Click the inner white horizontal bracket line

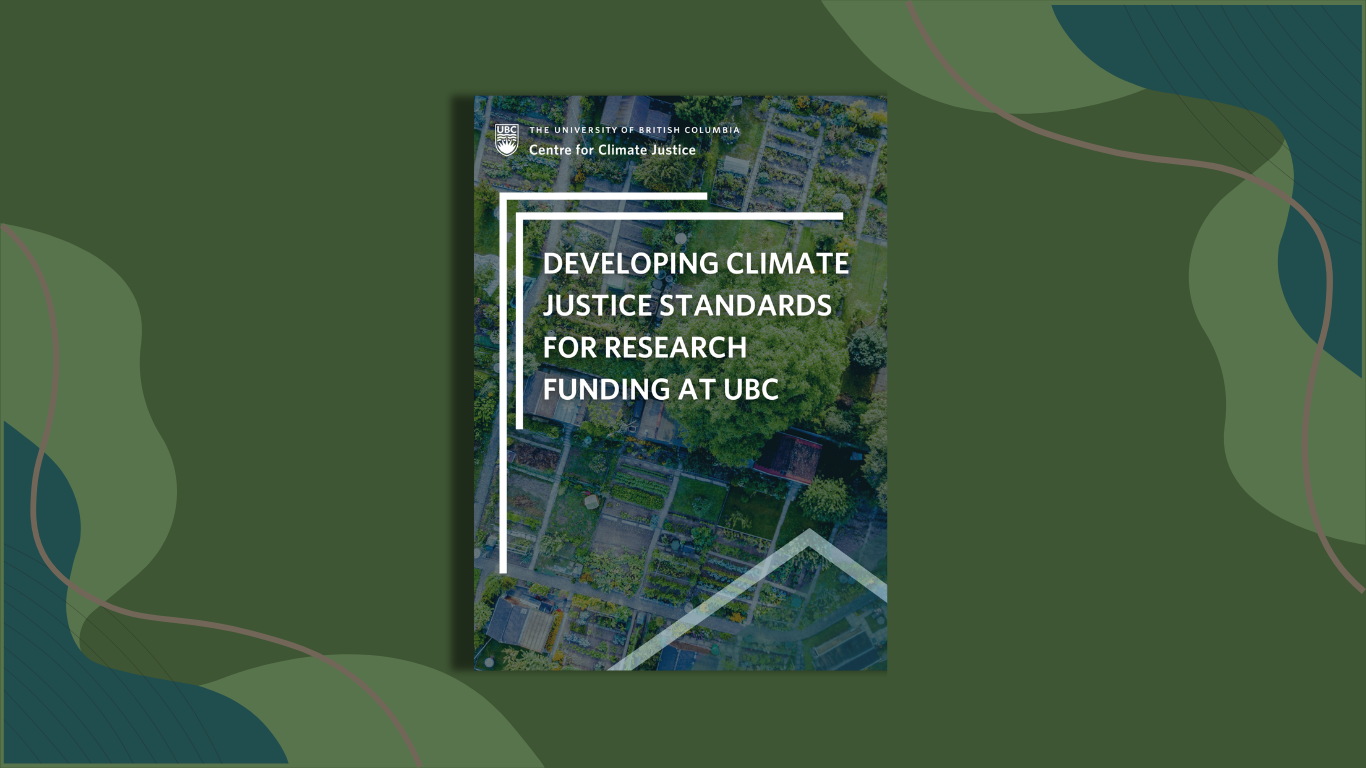click(x=680, y=215)
